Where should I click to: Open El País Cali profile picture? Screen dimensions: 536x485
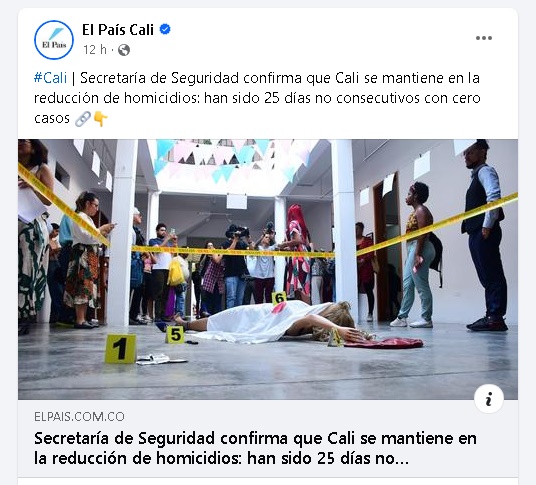[54, 40]
